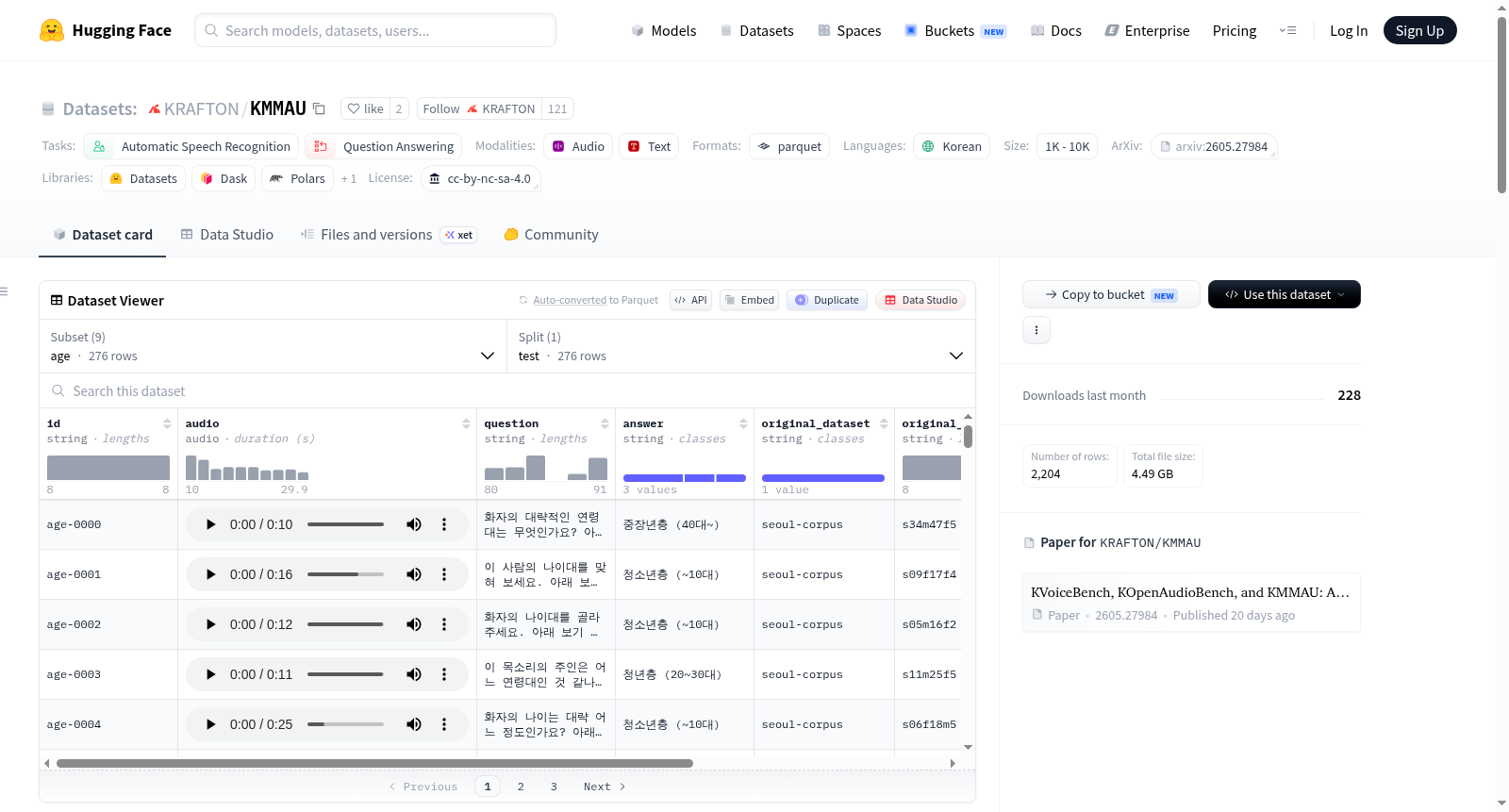Expand the Split test dropdown
This screenshot has width=1509, height=812.
(741, 346)
